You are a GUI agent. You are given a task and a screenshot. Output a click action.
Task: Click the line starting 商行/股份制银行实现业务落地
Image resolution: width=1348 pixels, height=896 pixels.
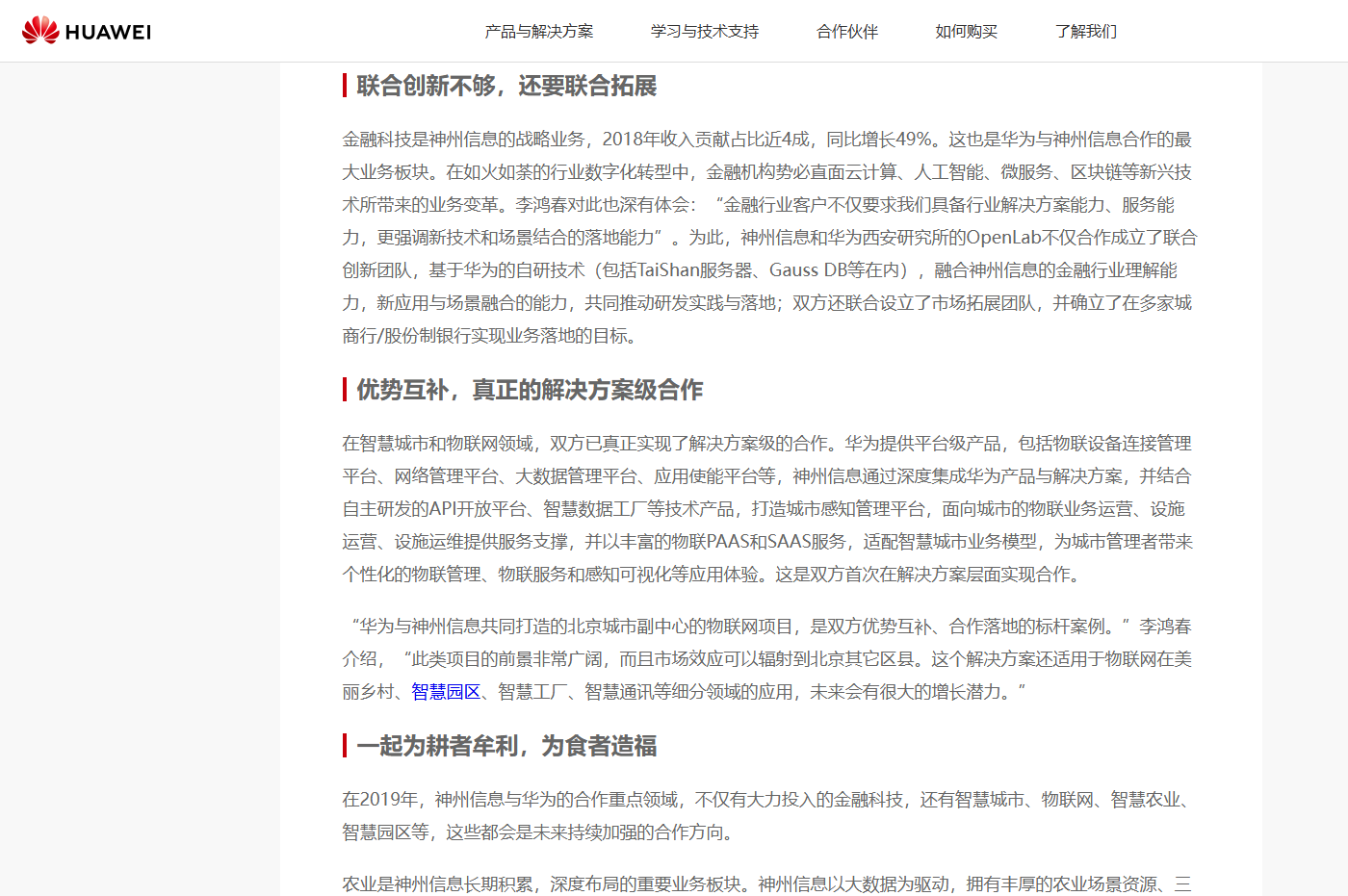coord(489,336)
